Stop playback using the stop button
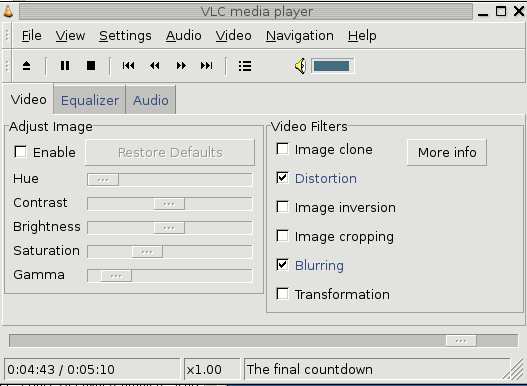 [x=91, y=66]
